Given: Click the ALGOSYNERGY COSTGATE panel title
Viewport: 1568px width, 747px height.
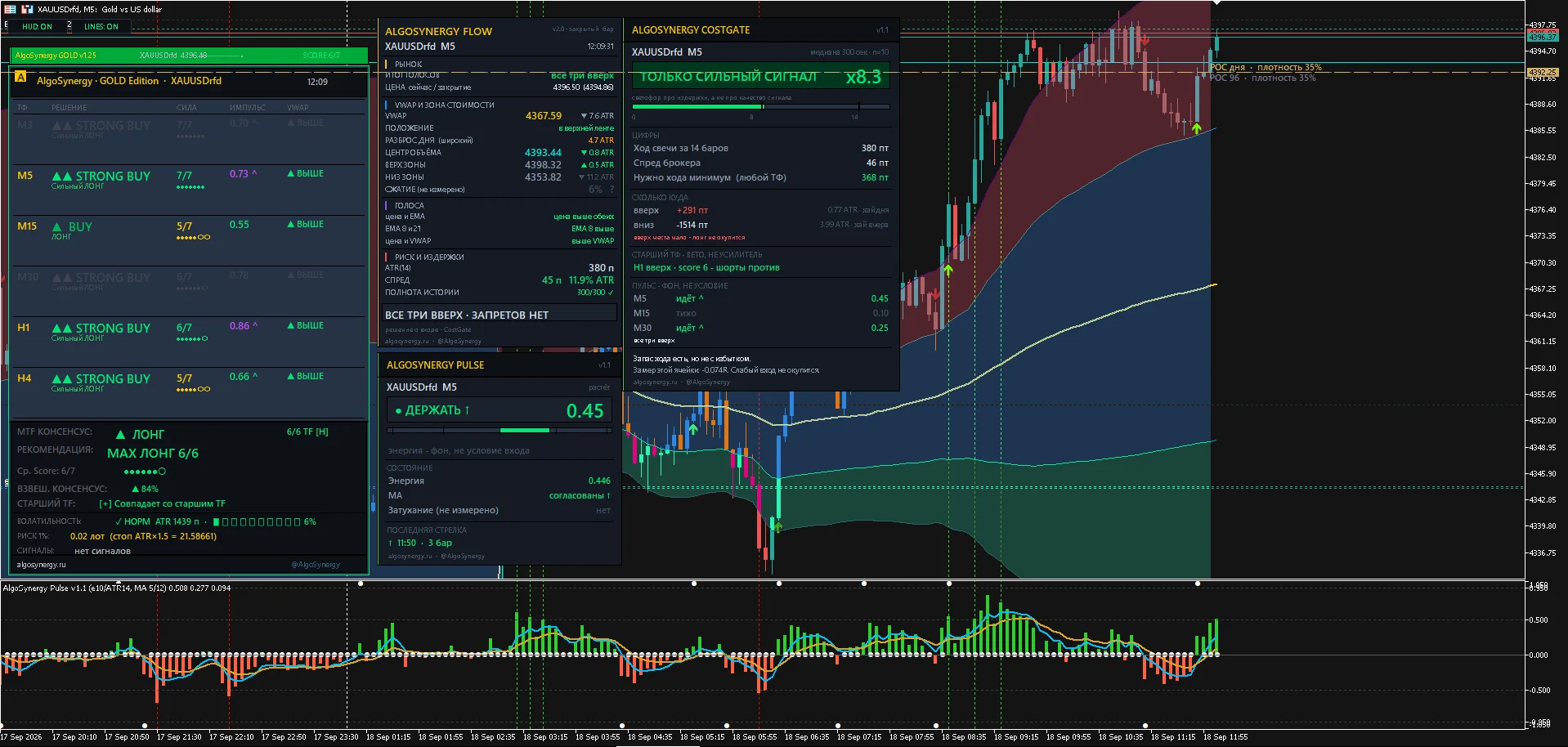Looking at the screenshot, I should 691,30.
